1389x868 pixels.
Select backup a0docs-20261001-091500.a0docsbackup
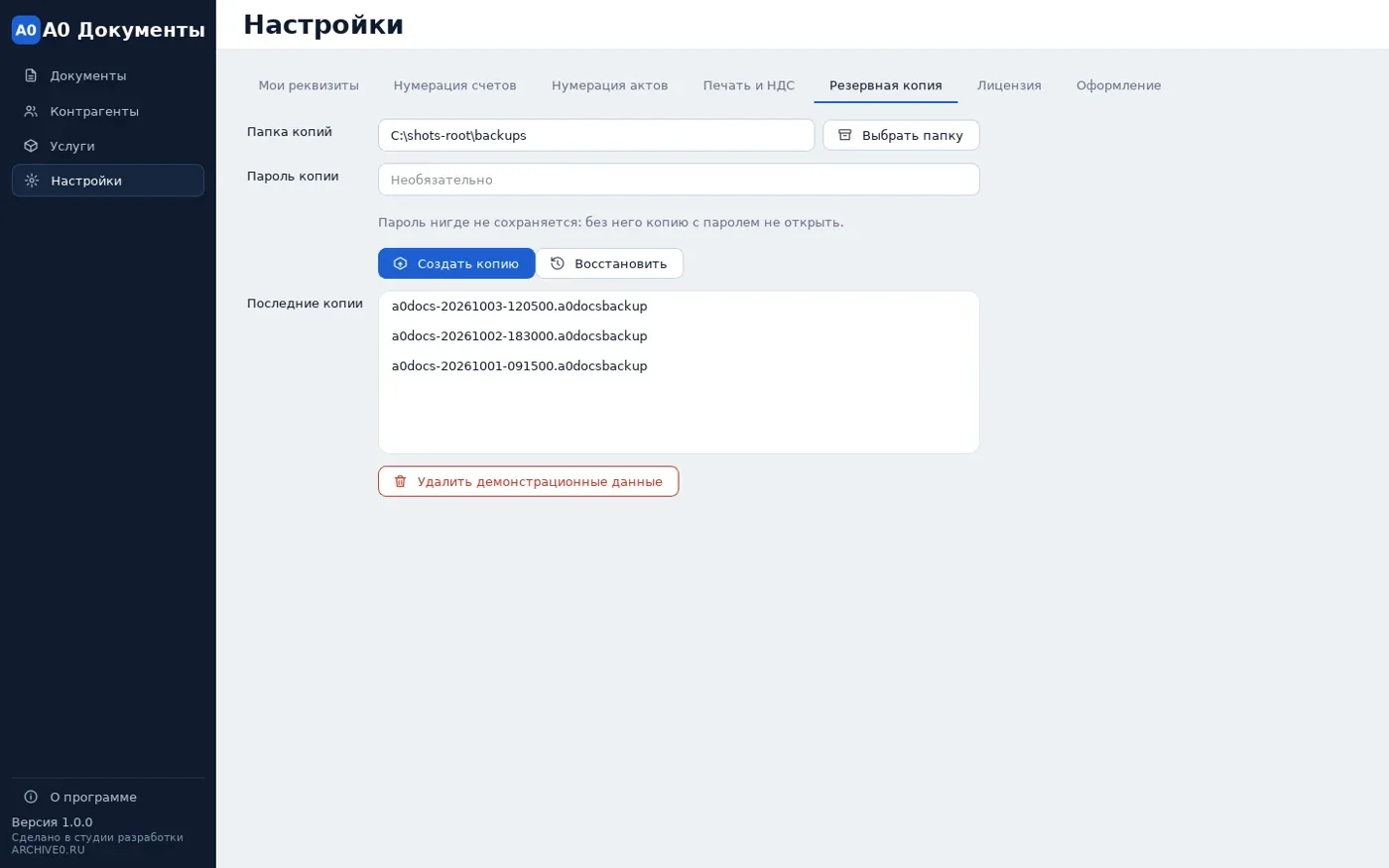click(x=679, y=366)
